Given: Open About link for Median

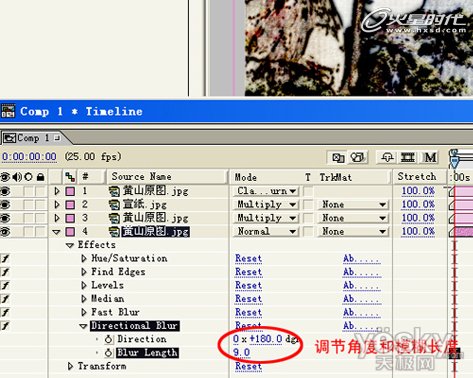Looking at the screenshot, I should point(362,299).
